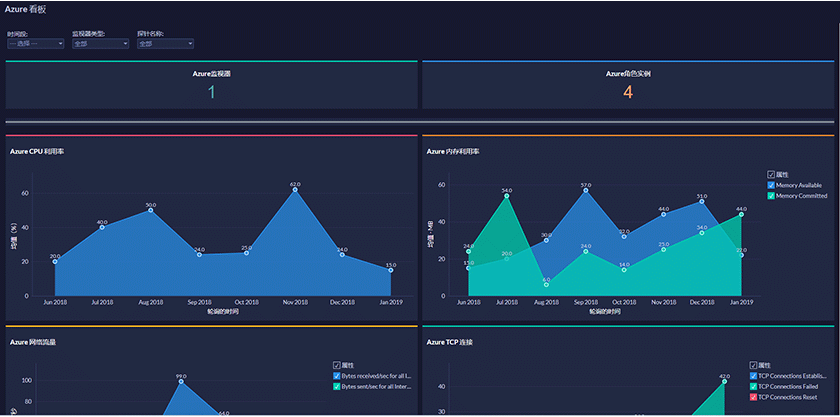Click Nov 2018 label under CPU chart

click(295, 302)
